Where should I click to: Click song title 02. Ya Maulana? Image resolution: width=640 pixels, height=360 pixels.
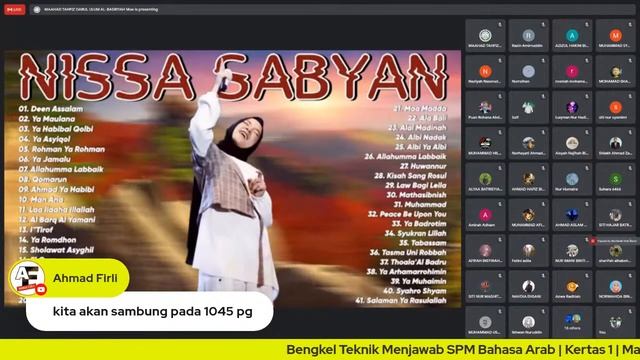click(47, 119)
